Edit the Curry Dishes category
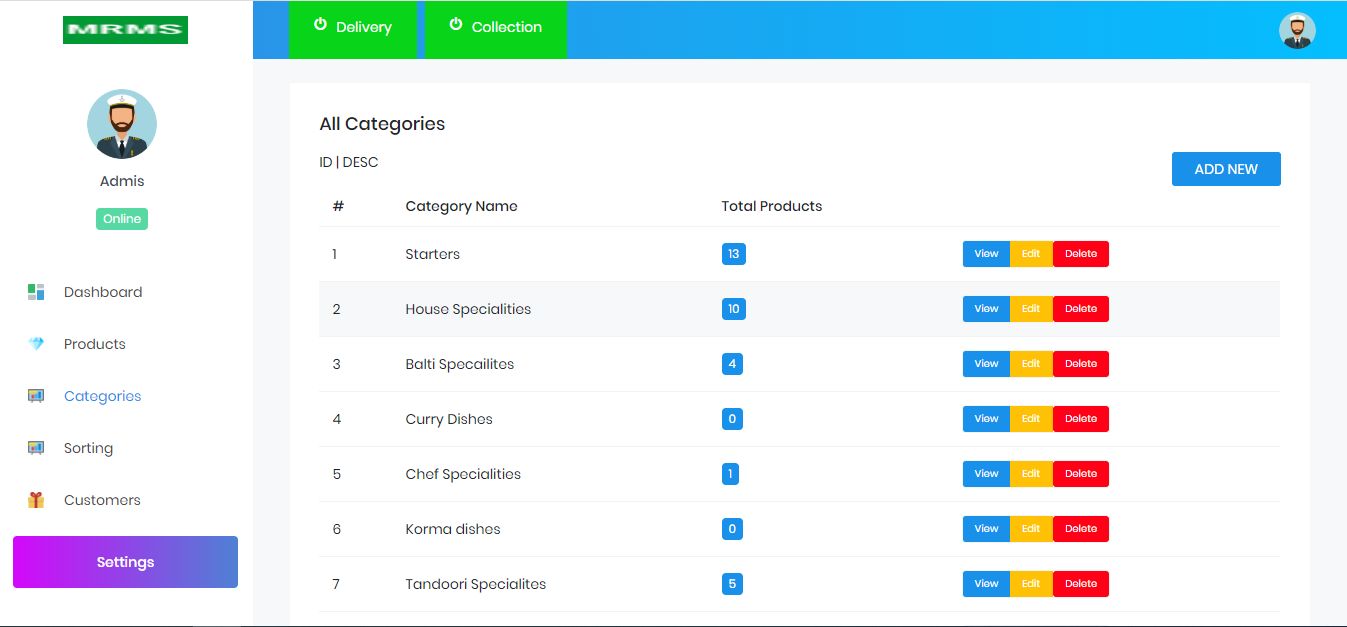 click(x=1031, y=419)
